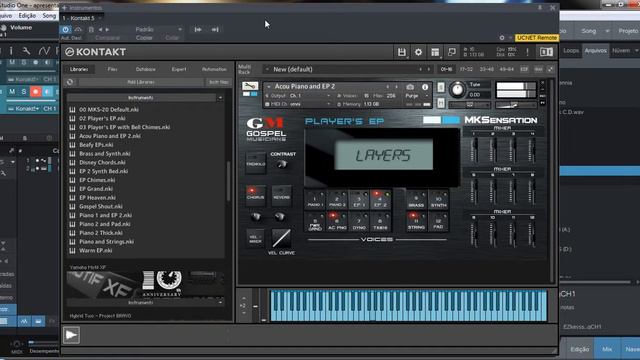Screen dimensions: 640x360
Task: Solo the instrument with S button
Action: click(x=441, y=87)
